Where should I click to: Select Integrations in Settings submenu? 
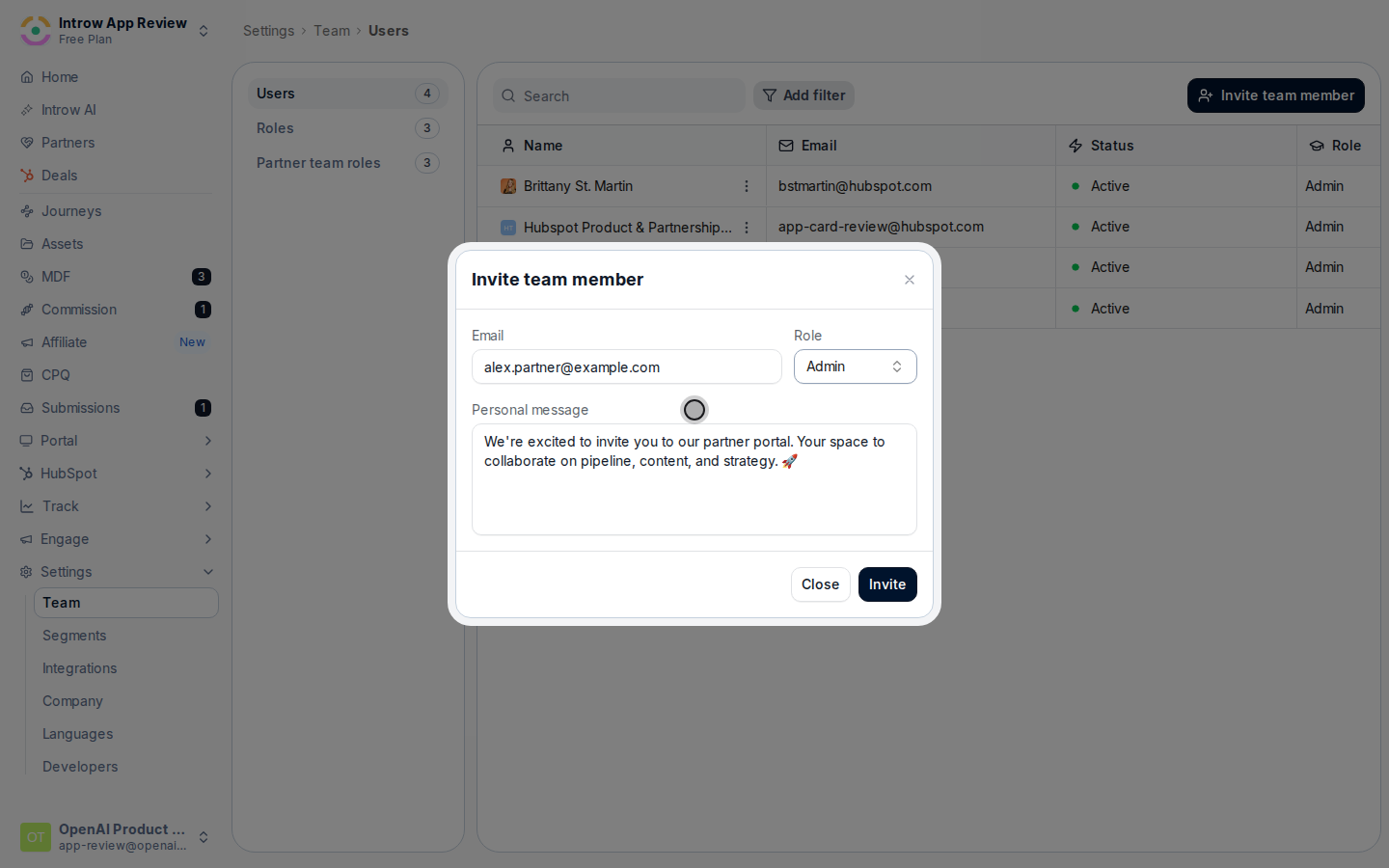(x=80, y=668)
